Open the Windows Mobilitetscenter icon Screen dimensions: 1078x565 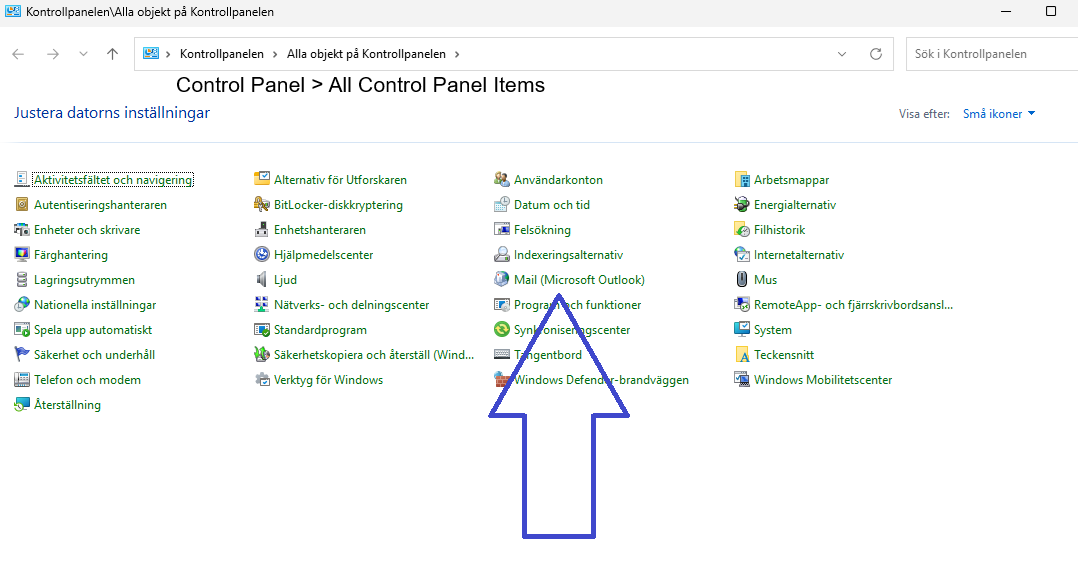[x=742, y=379]
